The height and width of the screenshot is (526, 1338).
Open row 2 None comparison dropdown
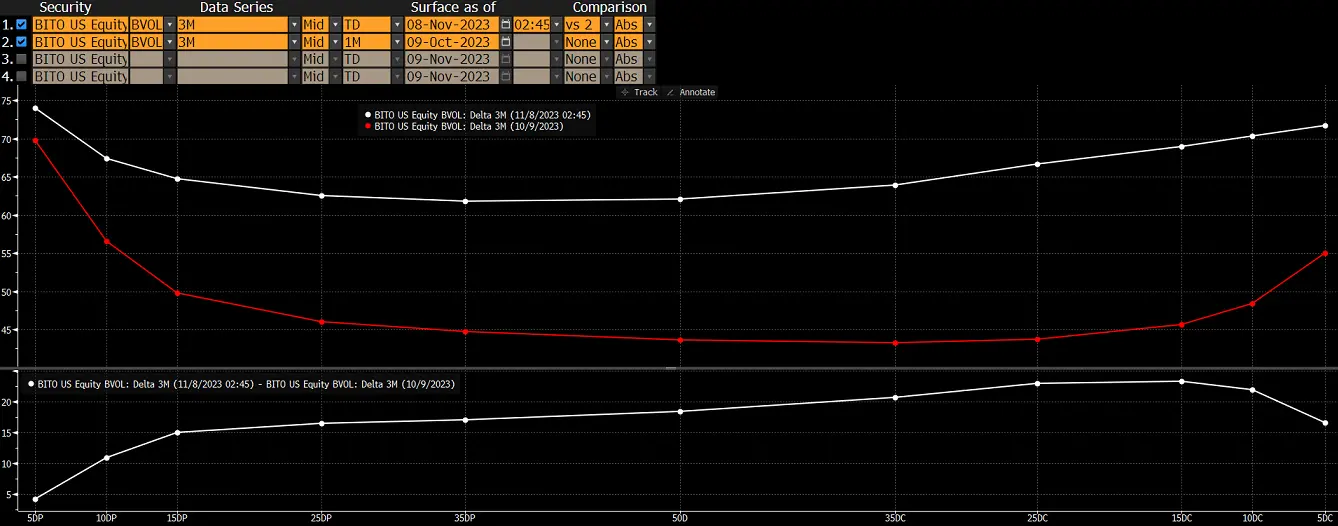tap(607, 41)
